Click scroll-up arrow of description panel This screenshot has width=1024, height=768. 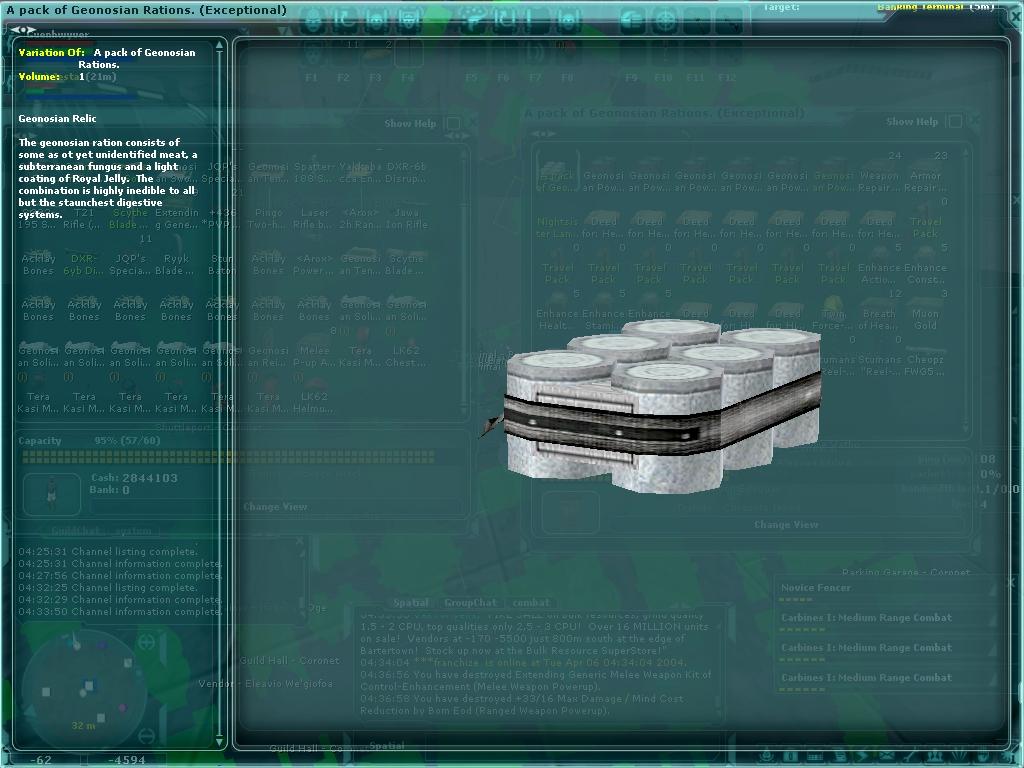[220, 46]
